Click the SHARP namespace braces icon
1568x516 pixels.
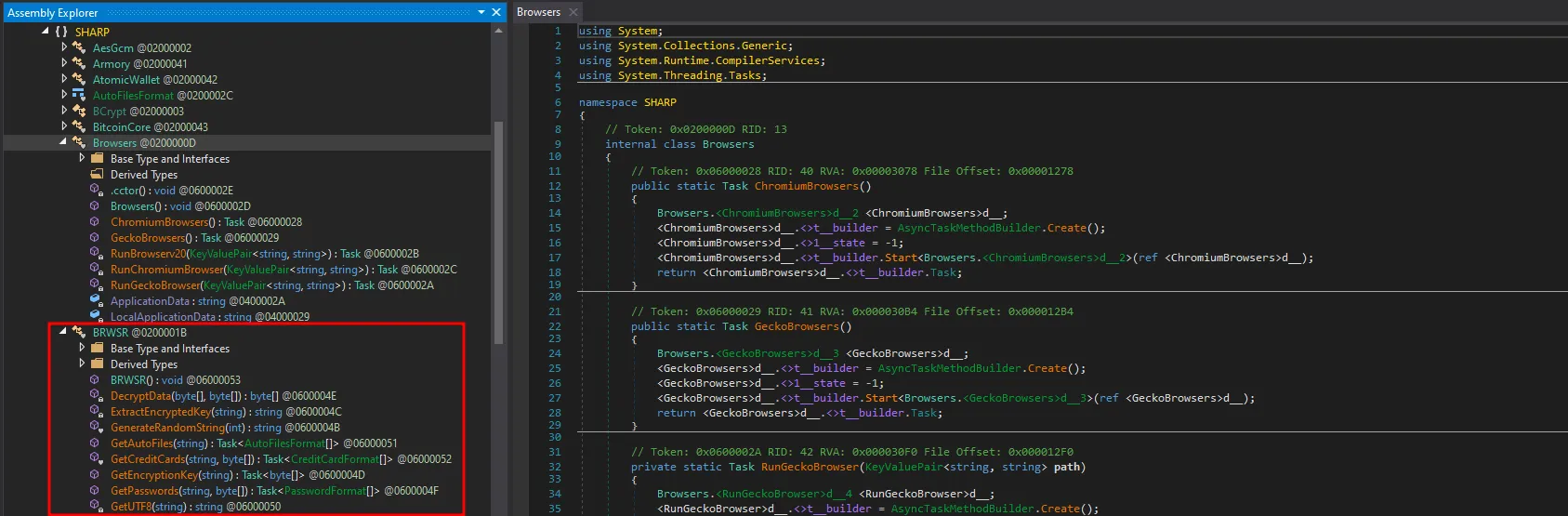point(61,32)
